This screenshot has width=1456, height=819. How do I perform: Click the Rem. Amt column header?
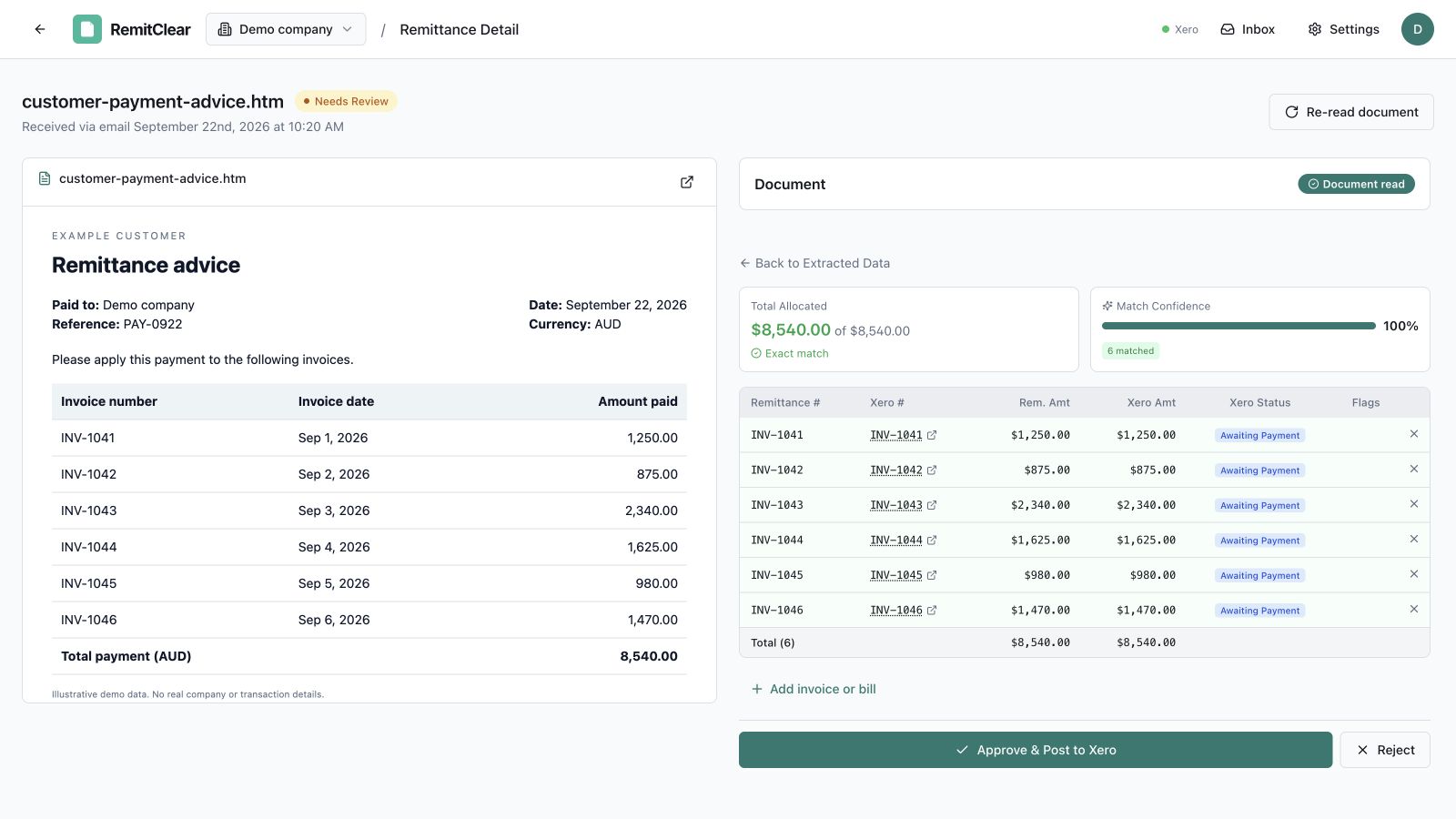click(x=1045, y=402)
